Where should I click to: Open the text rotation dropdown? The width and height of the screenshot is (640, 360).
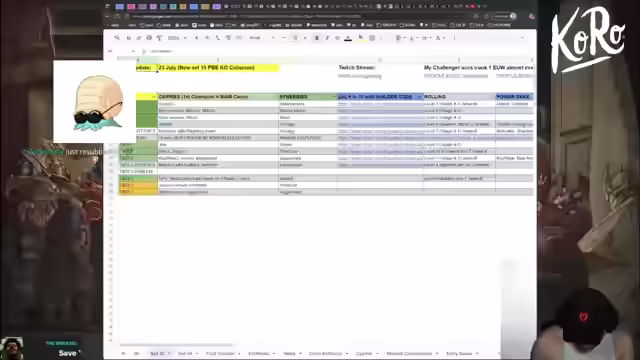(440, 38)
